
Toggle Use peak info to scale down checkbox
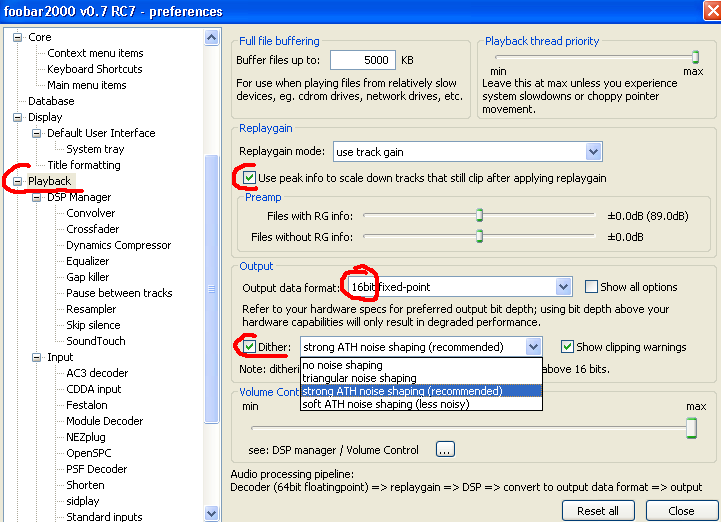point(249,178)
